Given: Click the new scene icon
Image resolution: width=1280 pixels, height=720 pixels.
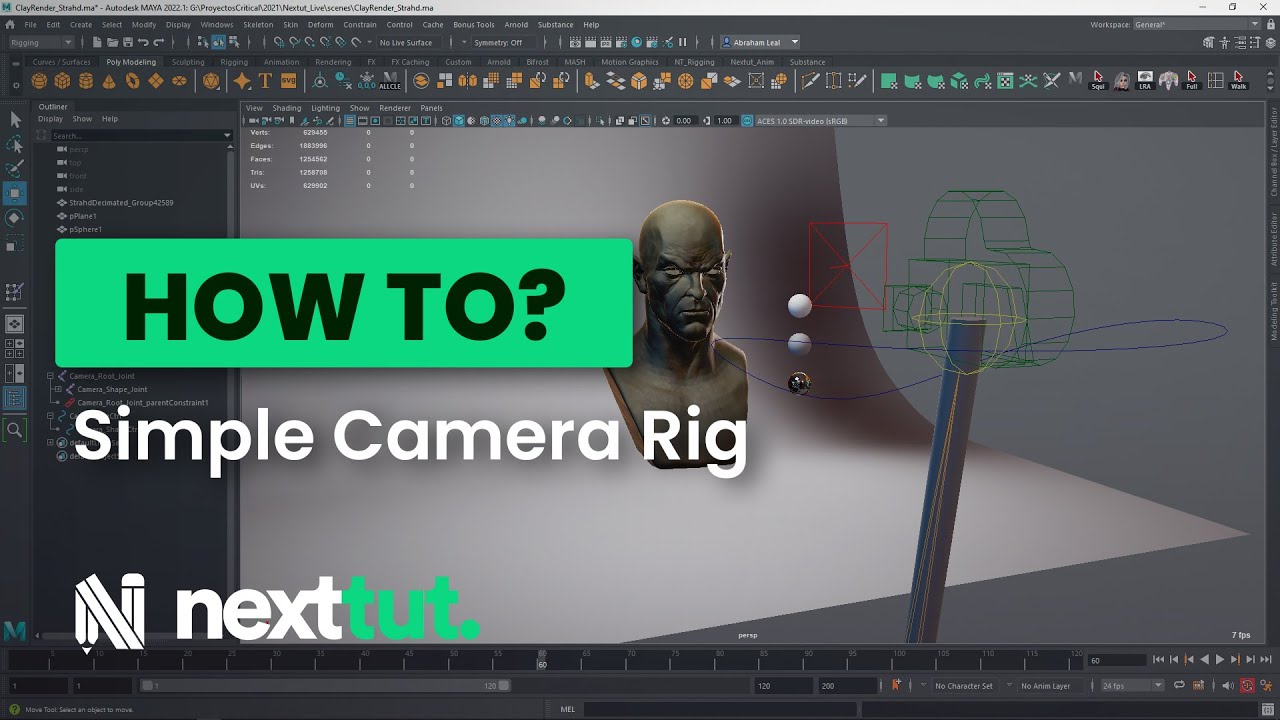Looking at the screenshot, I should click(x=97, y=42).
